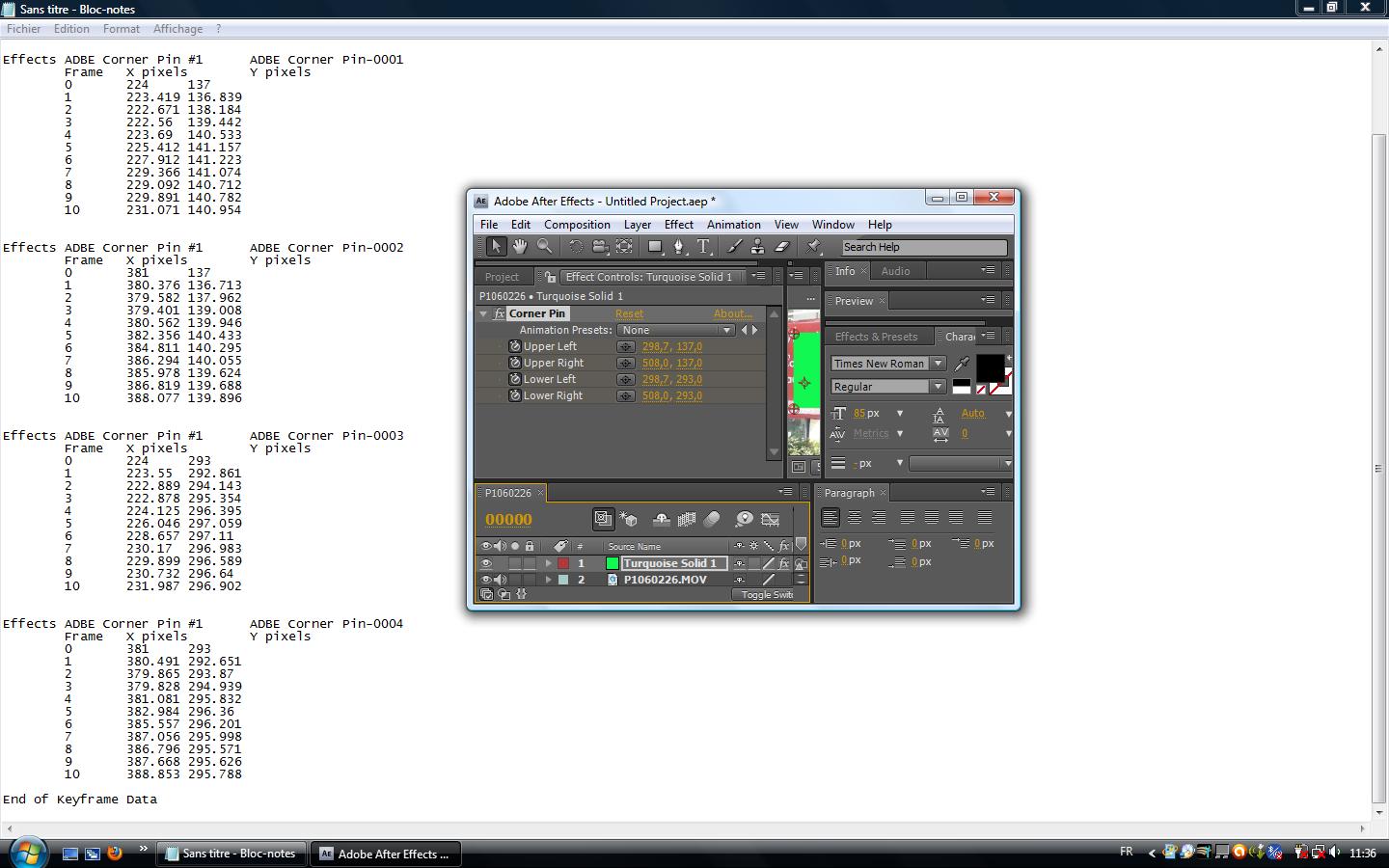Open the Fichier menu in Bloc-notes
This screenshot has width=1389, height=868.
tap(24, 29)
